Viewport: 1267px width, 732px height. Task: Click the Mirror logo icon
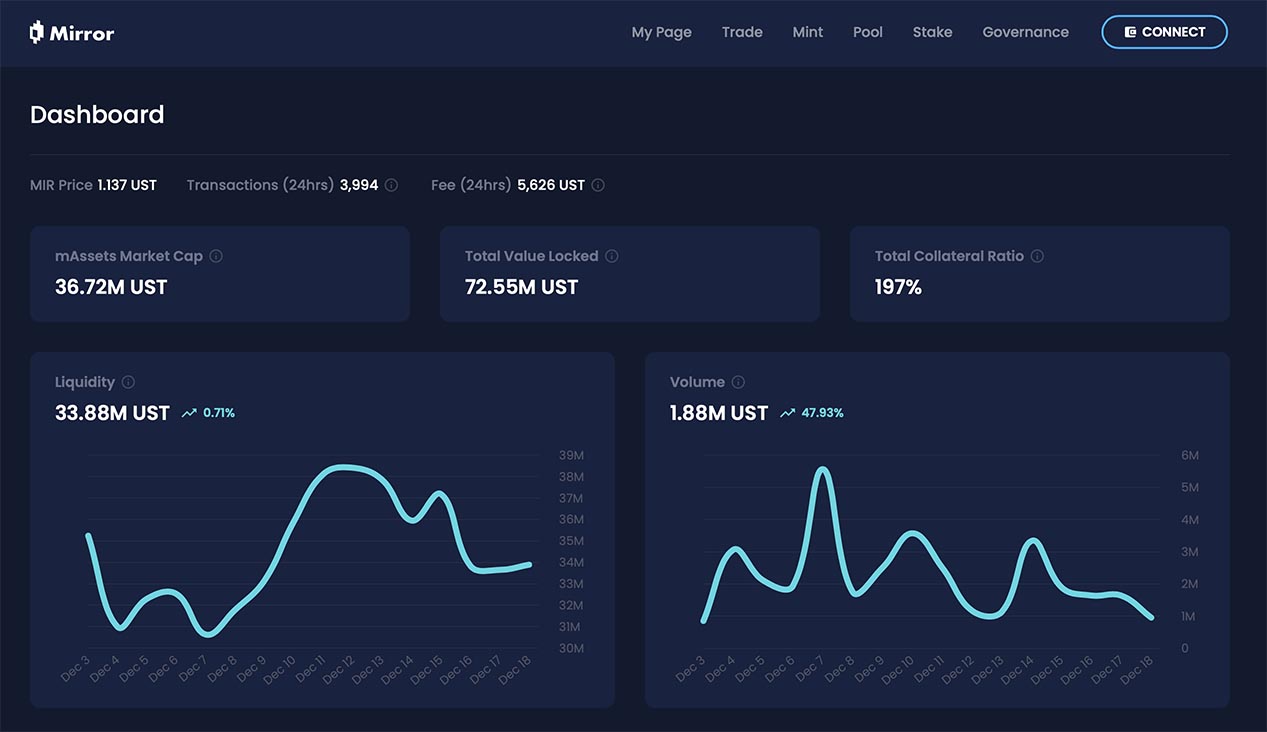(38, 32)
